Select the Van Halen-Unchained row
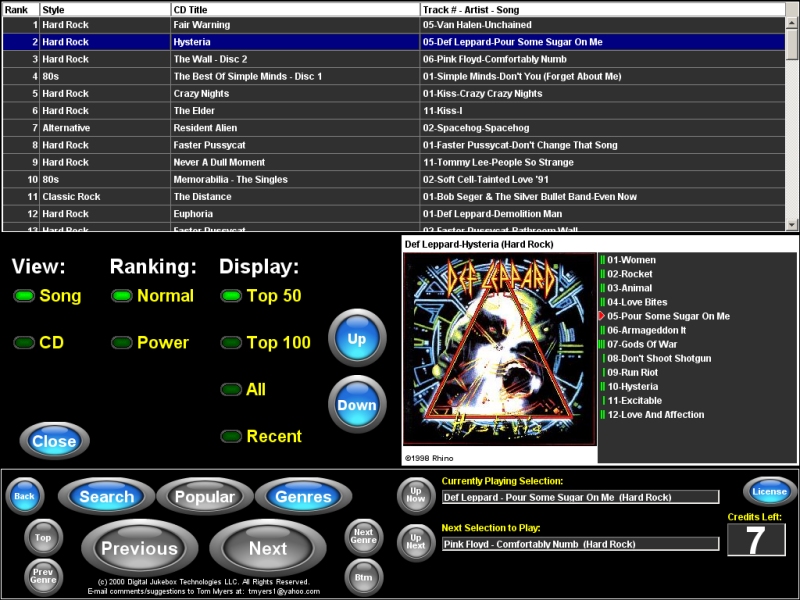800x600 pixels. tap(394, 24)
